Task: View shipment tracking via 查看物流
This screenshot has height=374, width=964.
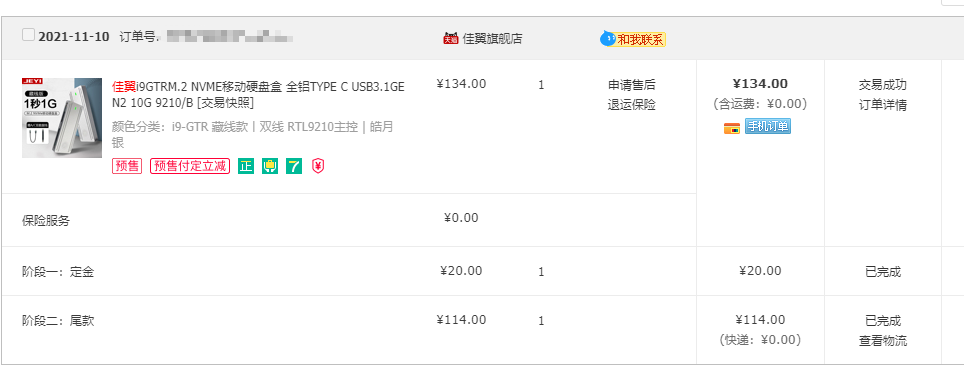Action: point(883,340)
